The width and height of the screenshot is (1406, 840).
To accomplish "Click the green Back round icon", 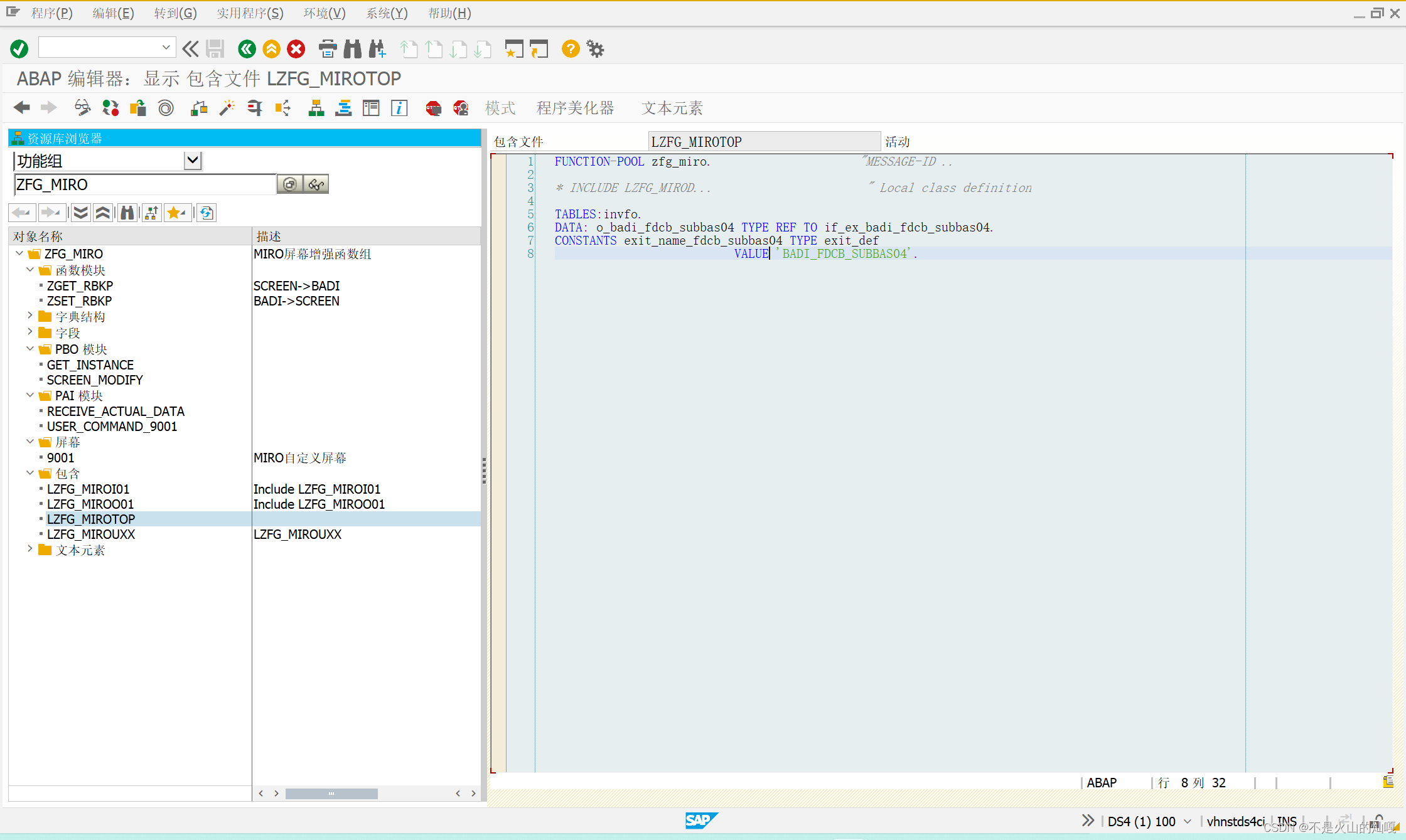I will click(247, 48).
